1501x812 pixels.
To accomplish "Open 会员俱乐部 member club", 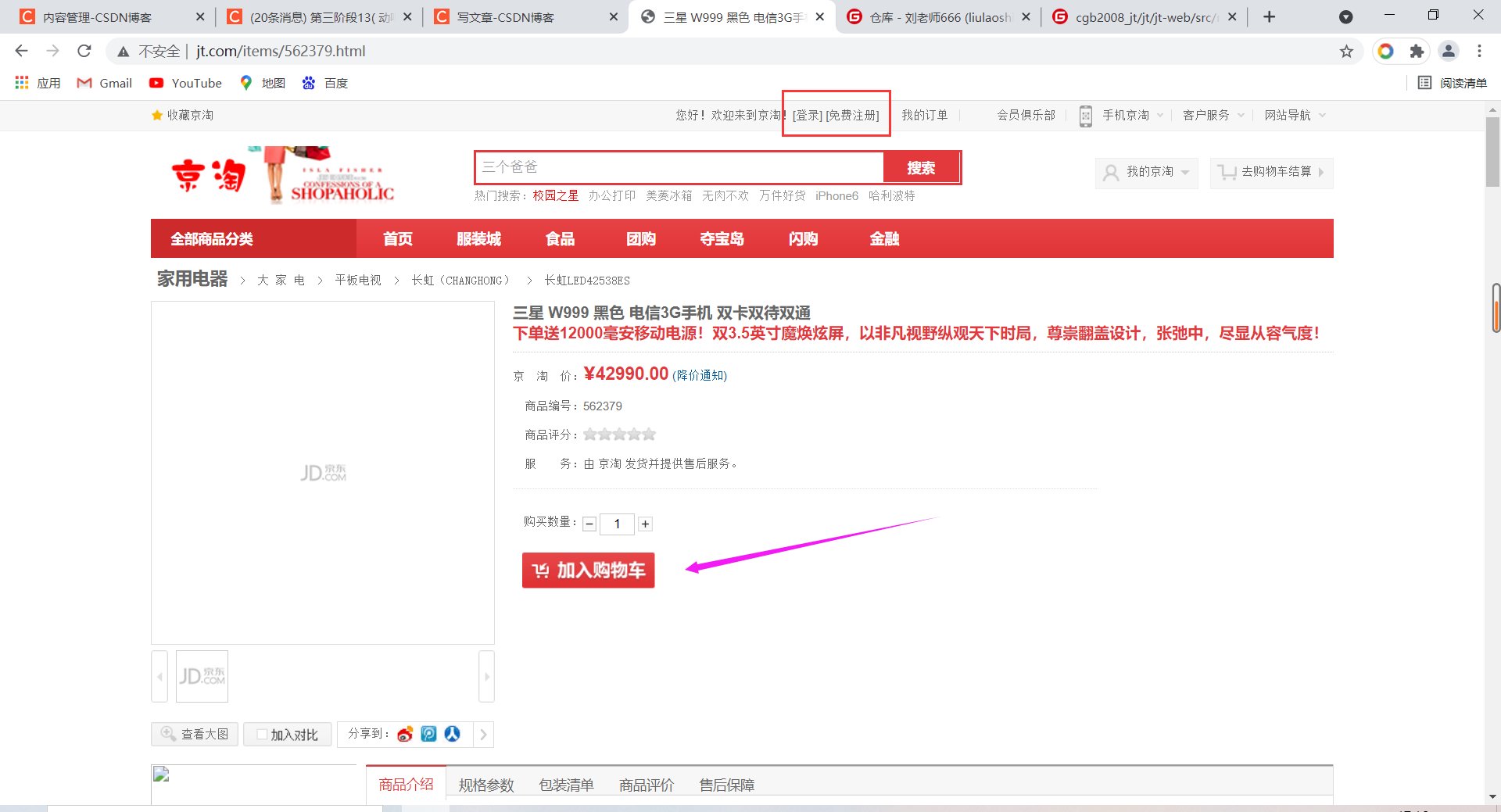I will (1026, 115).
